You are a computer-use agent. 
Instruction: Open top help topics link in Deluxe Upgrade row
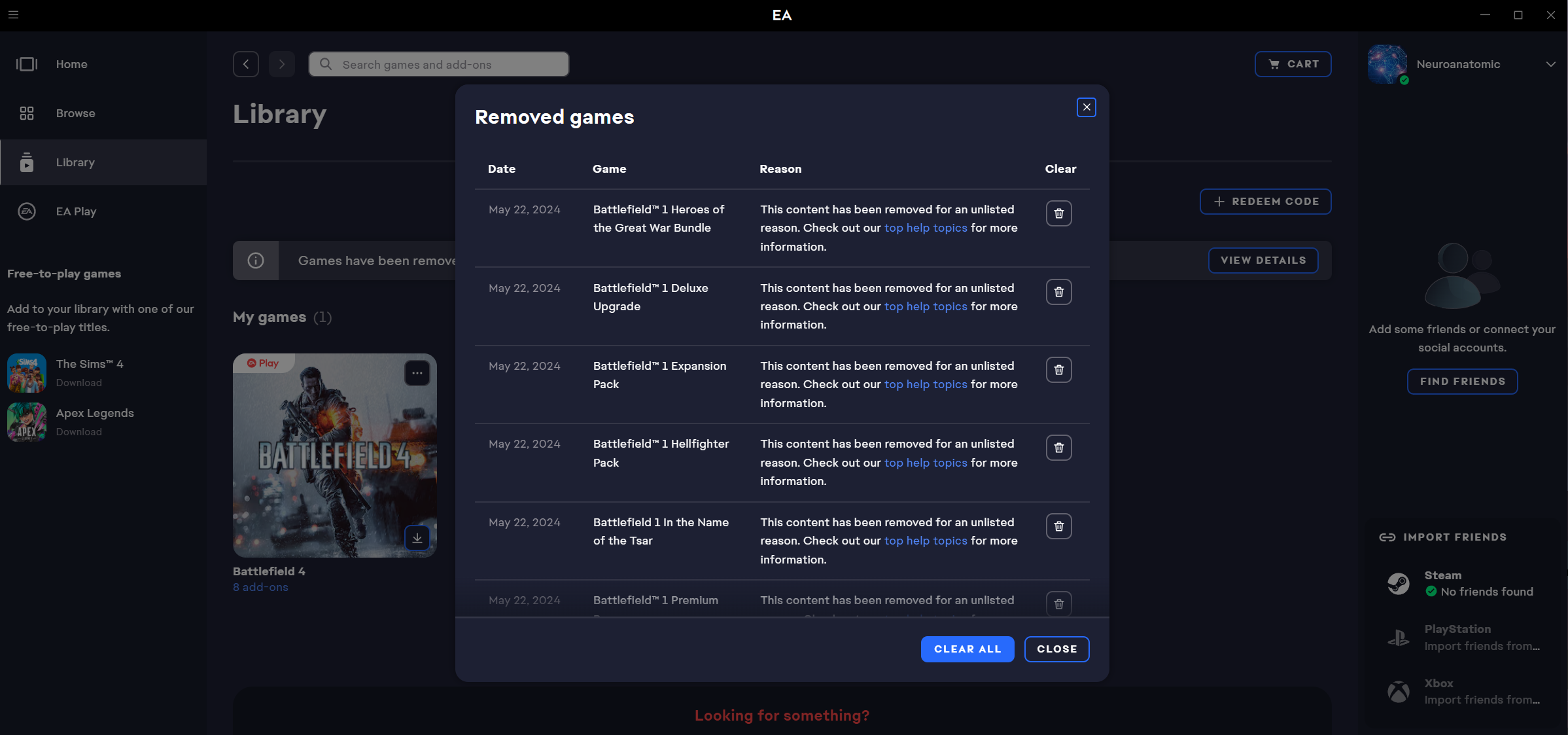click(x=926, y=306)
